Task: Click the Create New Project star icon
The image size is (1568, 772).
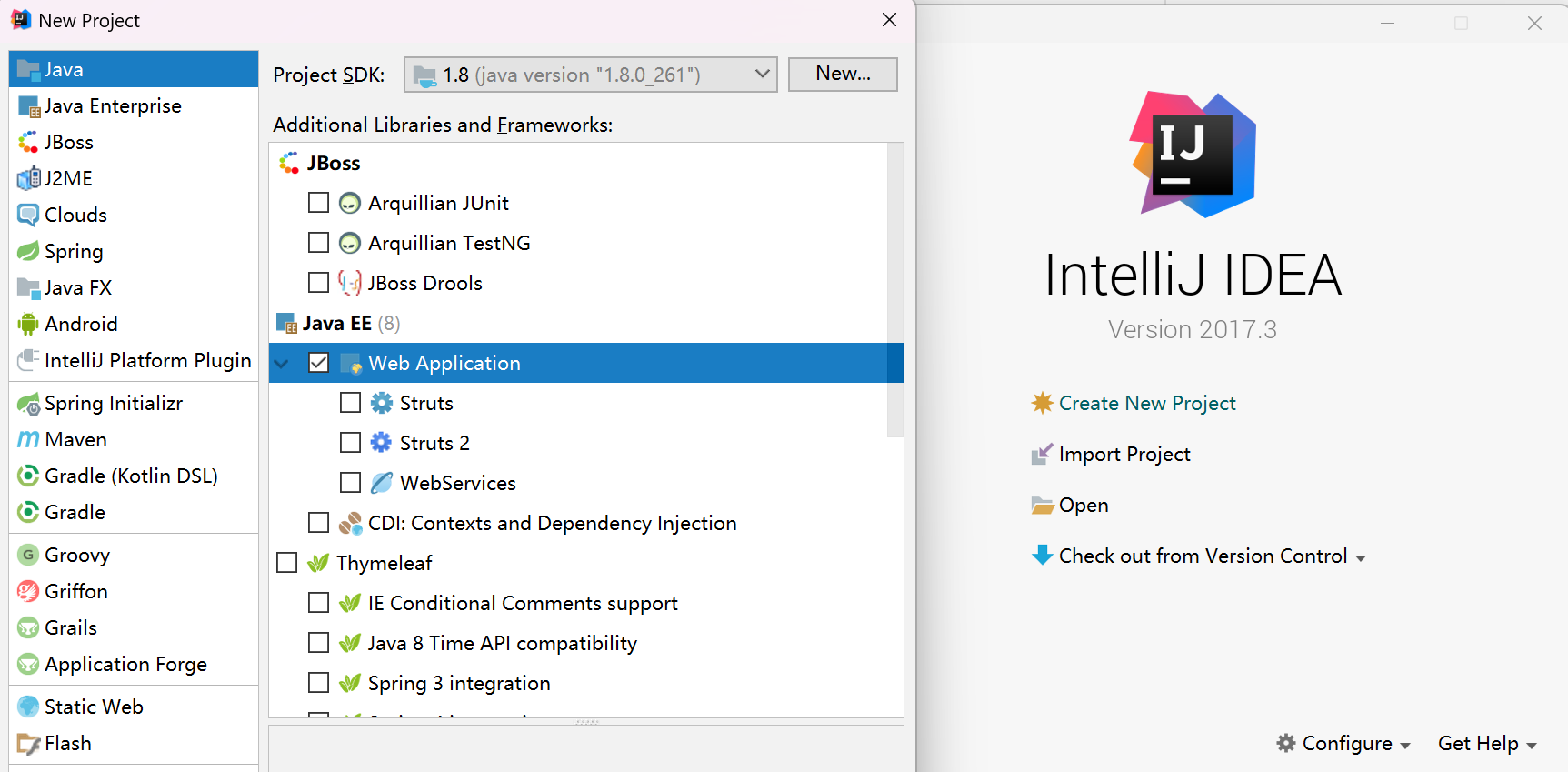Action: pos(1042,403)
